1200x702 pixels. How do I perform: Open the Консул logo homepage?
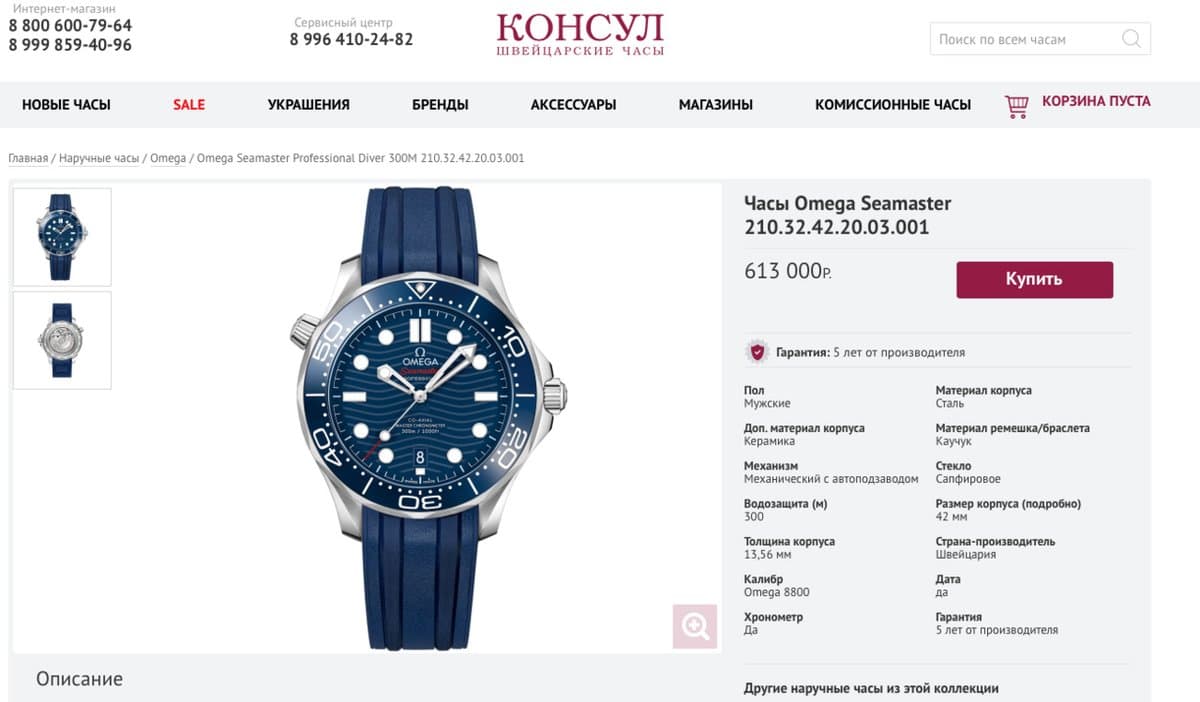pos(580,34)
